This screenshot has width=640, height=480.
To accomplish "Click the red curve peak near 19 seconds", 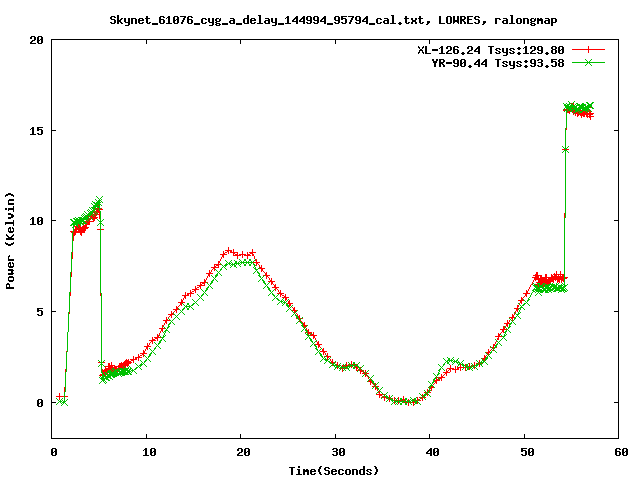I will pos(229,250).
